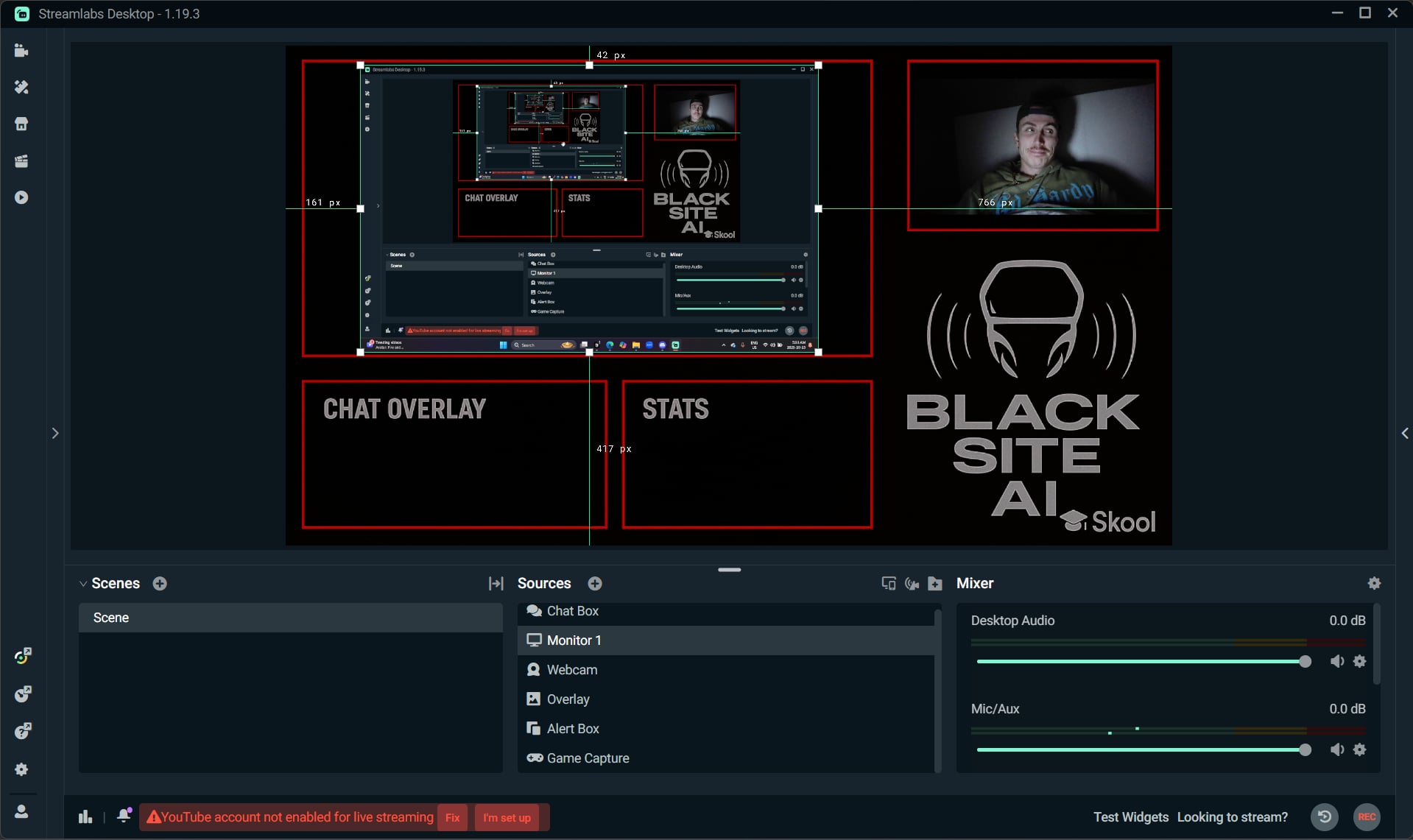Open the user account icon in sidebar
Image resolution: width=1413 pixels, height=840 pixels.
coord(21,811)
